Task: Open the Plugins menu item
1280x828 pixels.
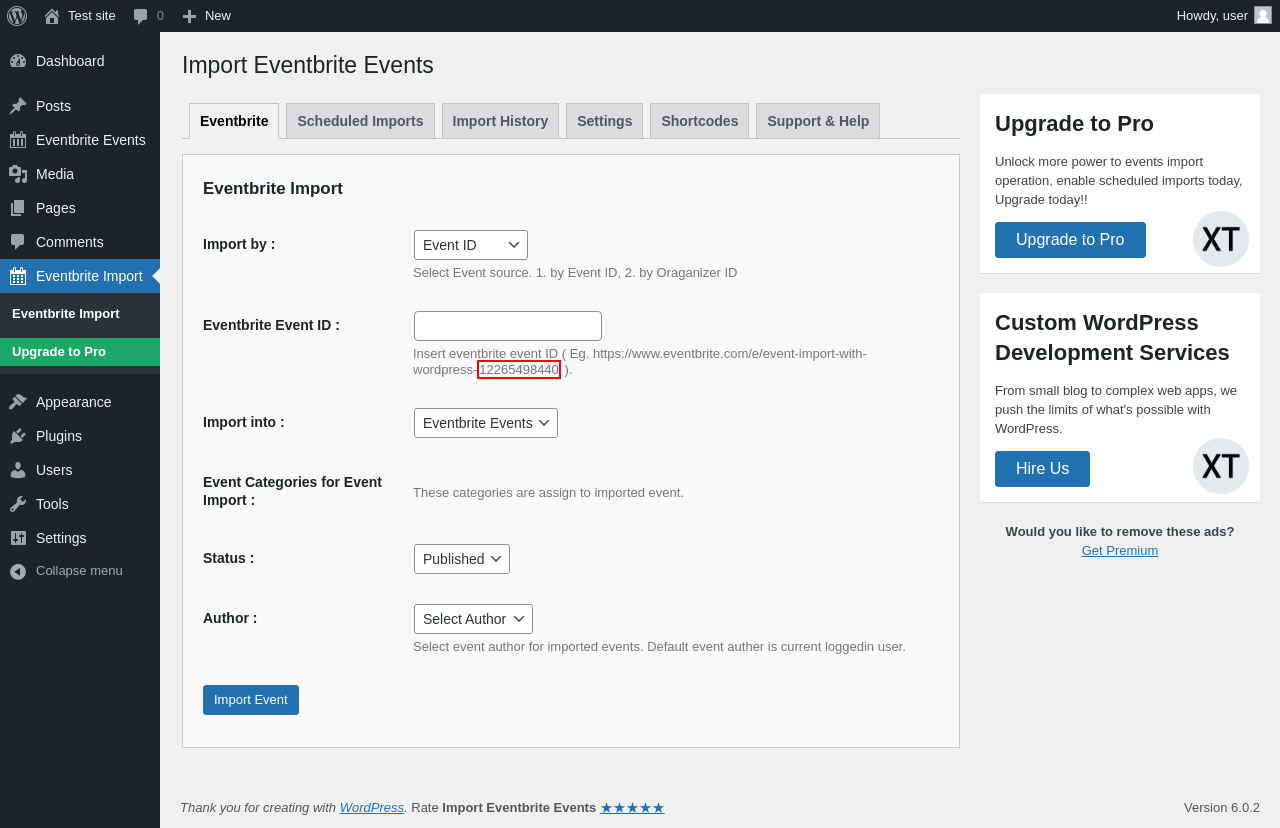Action: (x=80, y=436)
